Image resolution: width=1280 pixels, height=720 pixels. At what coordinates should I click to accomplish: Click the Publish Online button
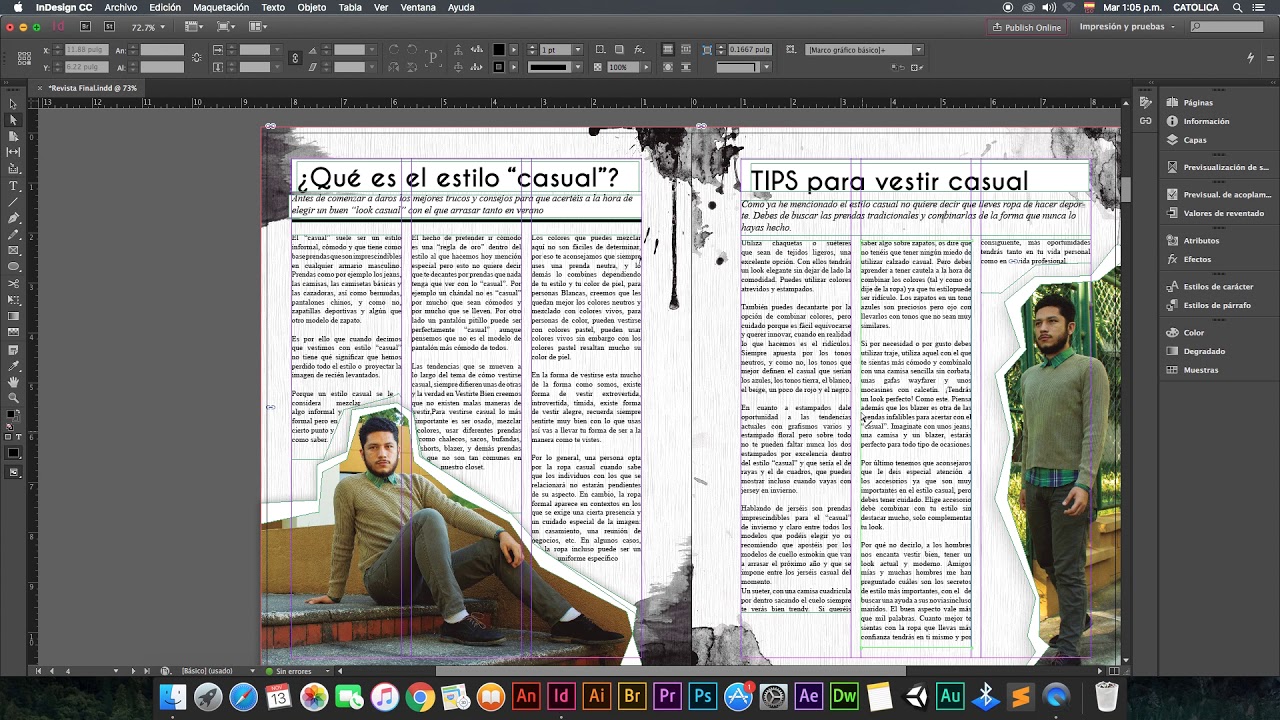(1026, 27)
